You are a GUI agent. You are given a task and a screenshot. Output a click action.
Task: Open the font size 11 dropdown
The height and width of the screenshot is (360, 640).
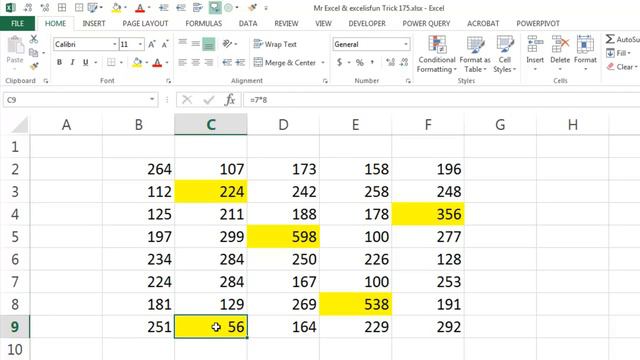pyautogui.click(x=140, y=44)
